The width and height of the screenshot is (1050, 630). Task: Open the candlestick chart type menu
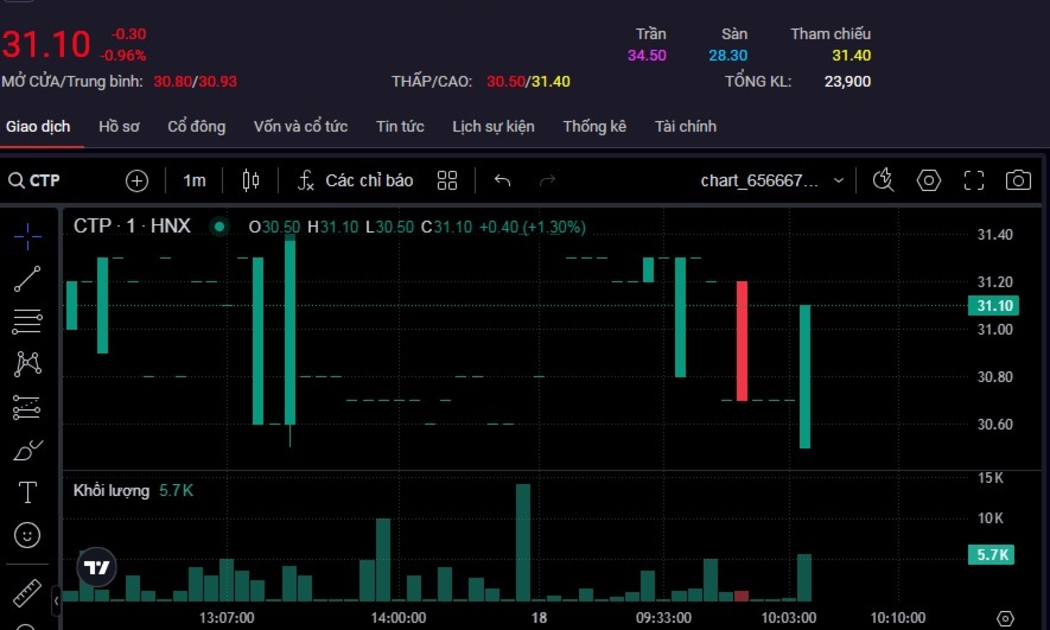(251, 180)
